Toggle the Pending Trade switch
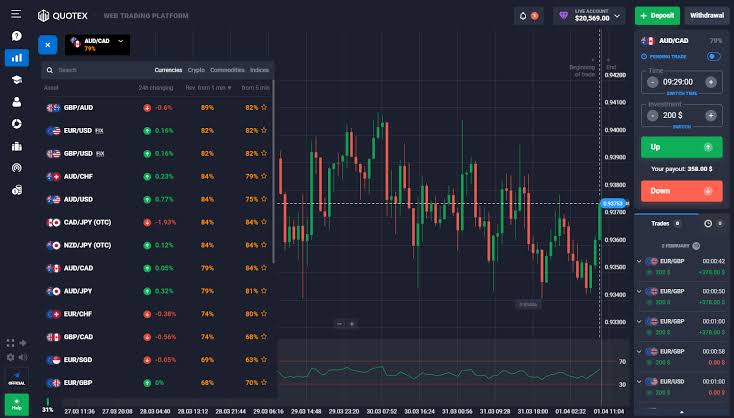 click(x=713, y=56)
